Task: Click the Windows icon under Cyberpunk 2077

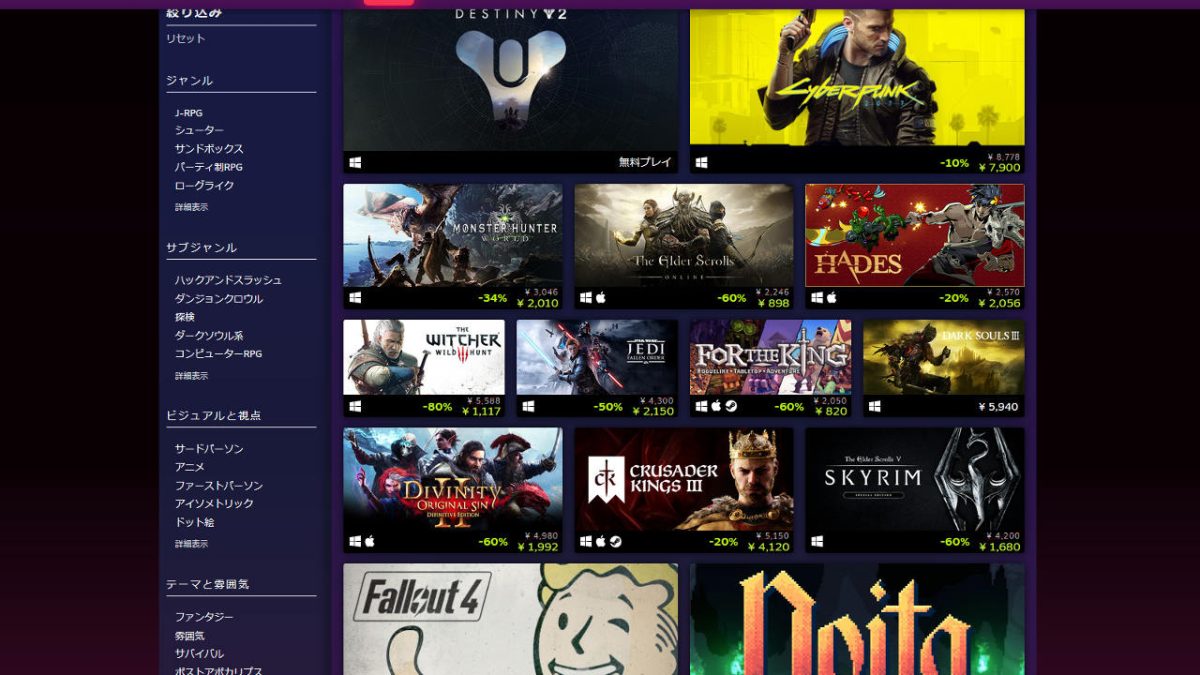Action: pyautogui.click(x=702, y=163)
